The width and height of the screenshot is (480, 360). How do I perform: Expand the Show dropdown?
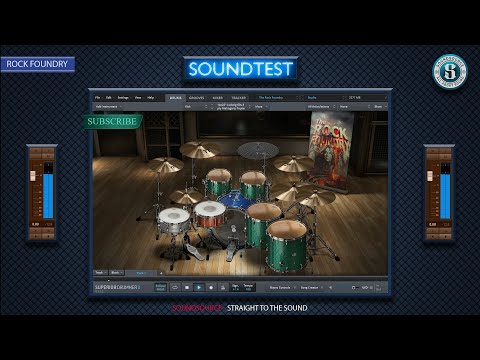[x=380, y=107]
